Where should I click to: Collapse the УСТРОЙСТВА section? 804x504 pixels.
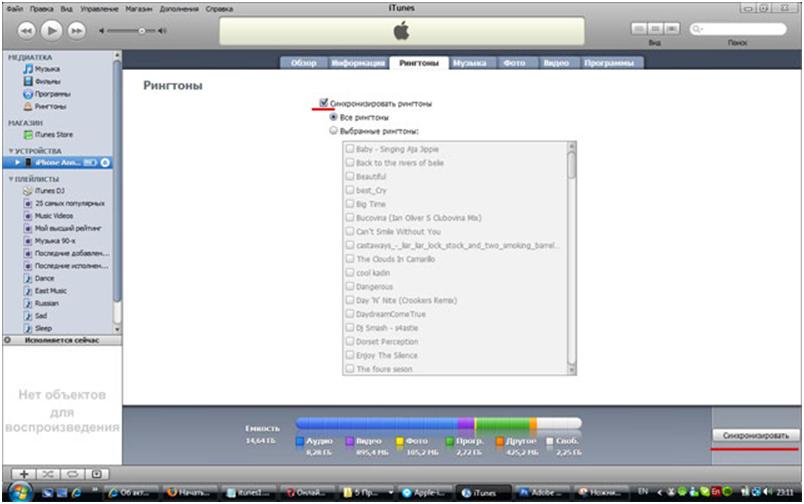point(10,151)
